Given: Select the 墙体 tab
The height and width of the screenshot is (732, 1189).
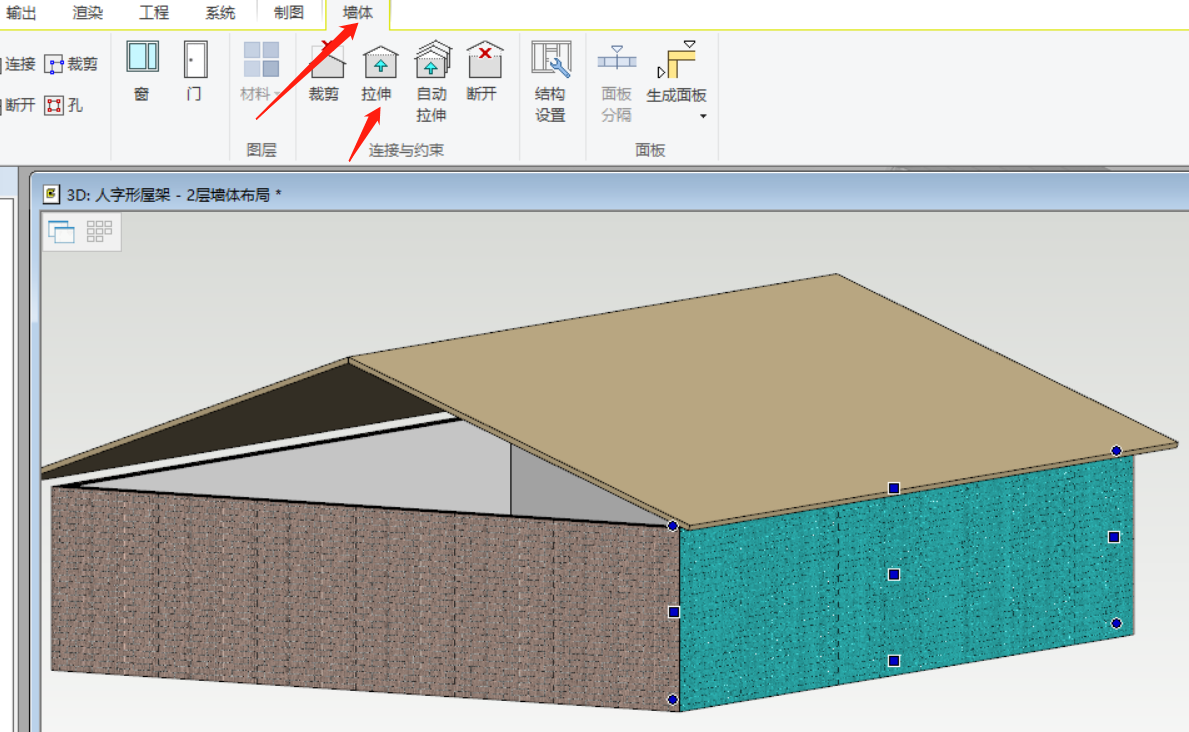Looking at the screenshot, I should (357, 13).
